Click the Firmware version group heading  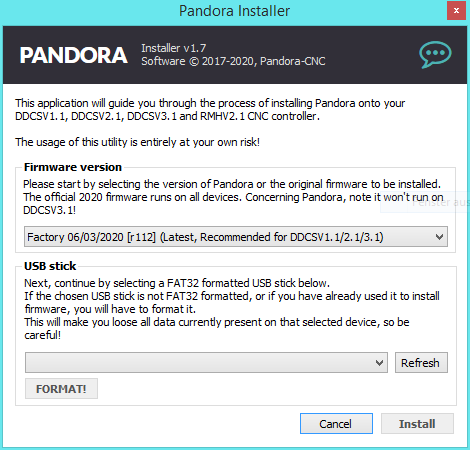click(x=73, y=167)
